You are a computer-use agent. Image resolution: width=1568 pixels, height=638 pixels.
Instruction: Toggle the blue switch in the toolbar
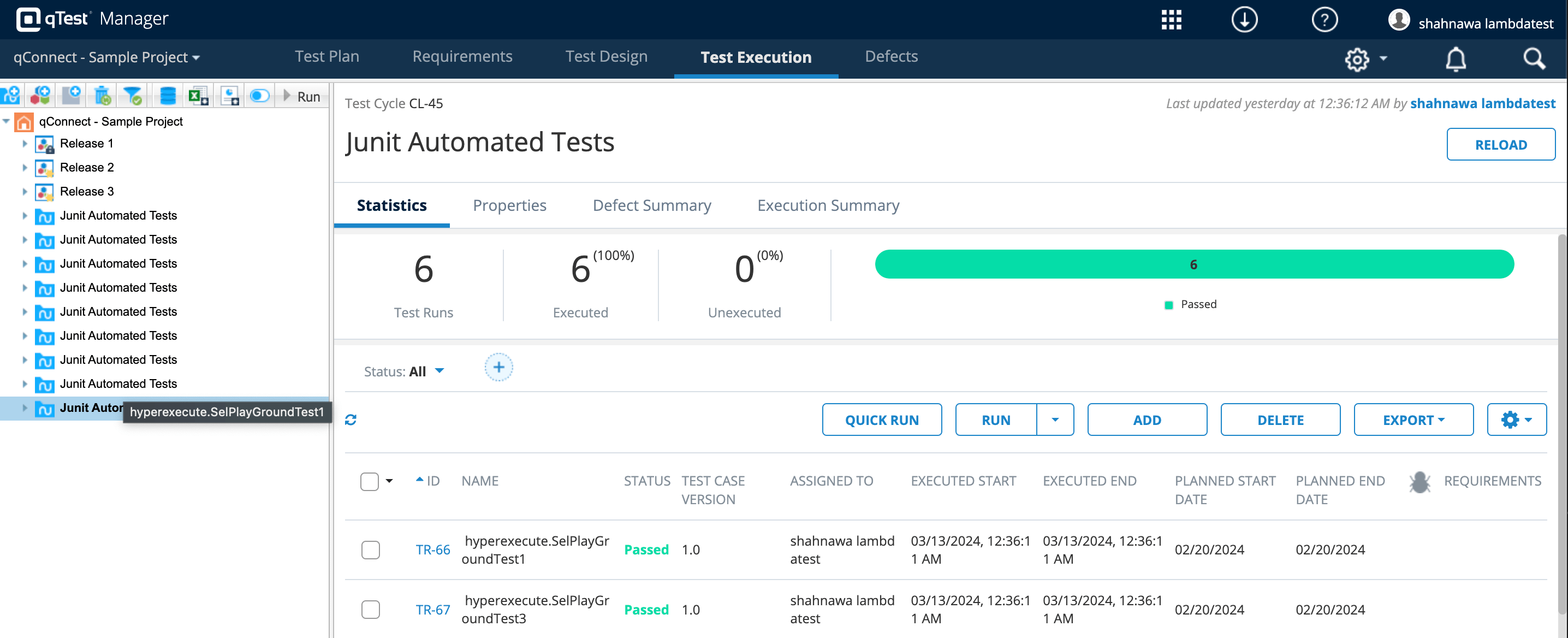click(x=259, y=96)
